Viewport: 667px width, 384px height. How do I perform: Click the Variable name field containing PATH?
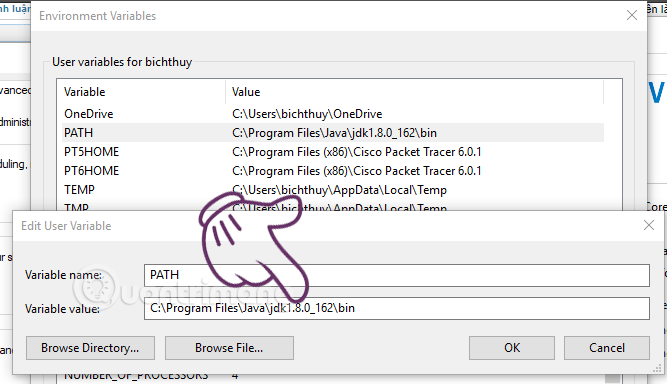pyautogui.click(x=396, y=275)
